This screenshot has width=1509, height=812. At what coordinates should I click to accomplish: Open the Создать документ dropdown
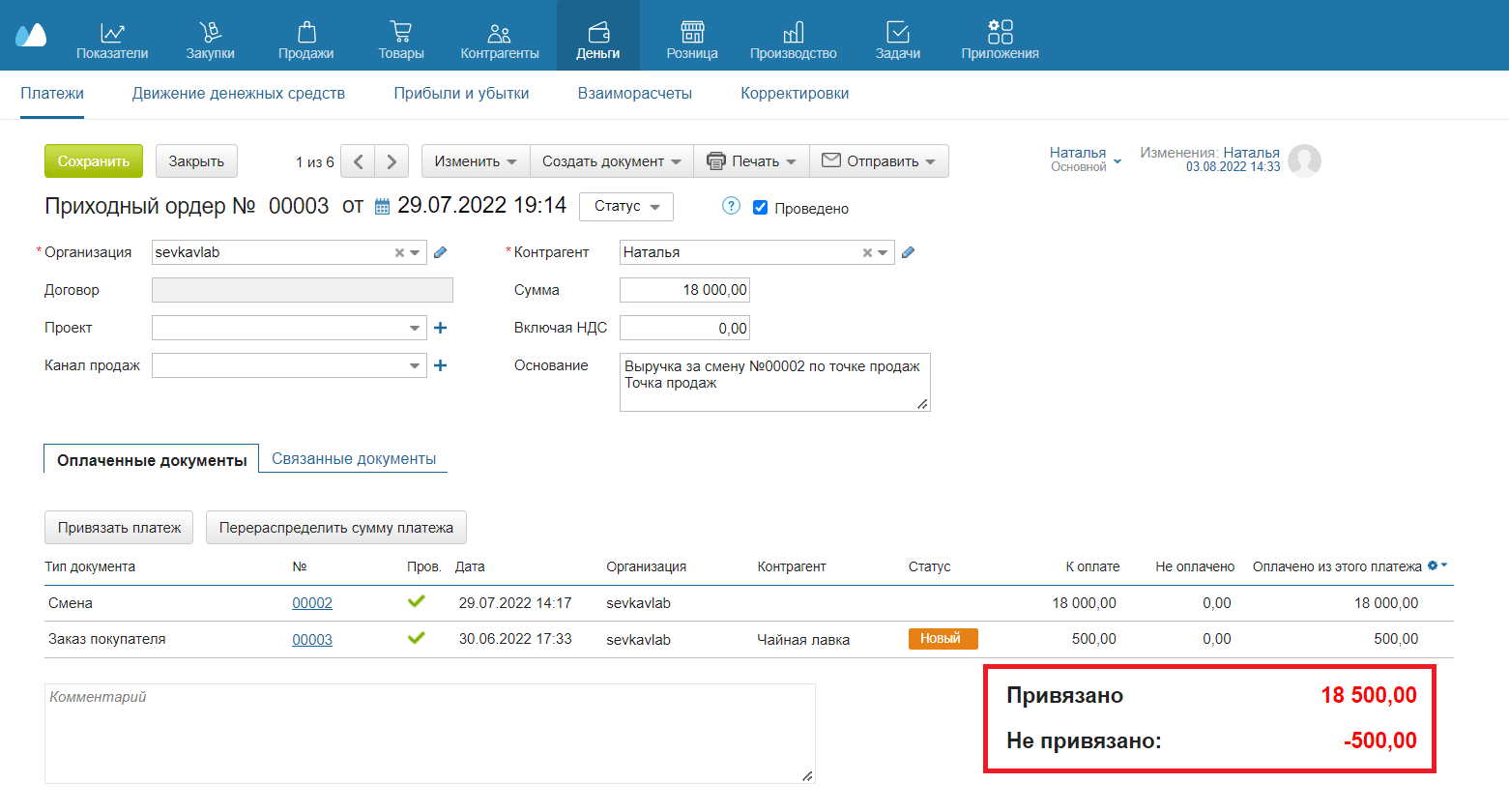pos(611,161)
